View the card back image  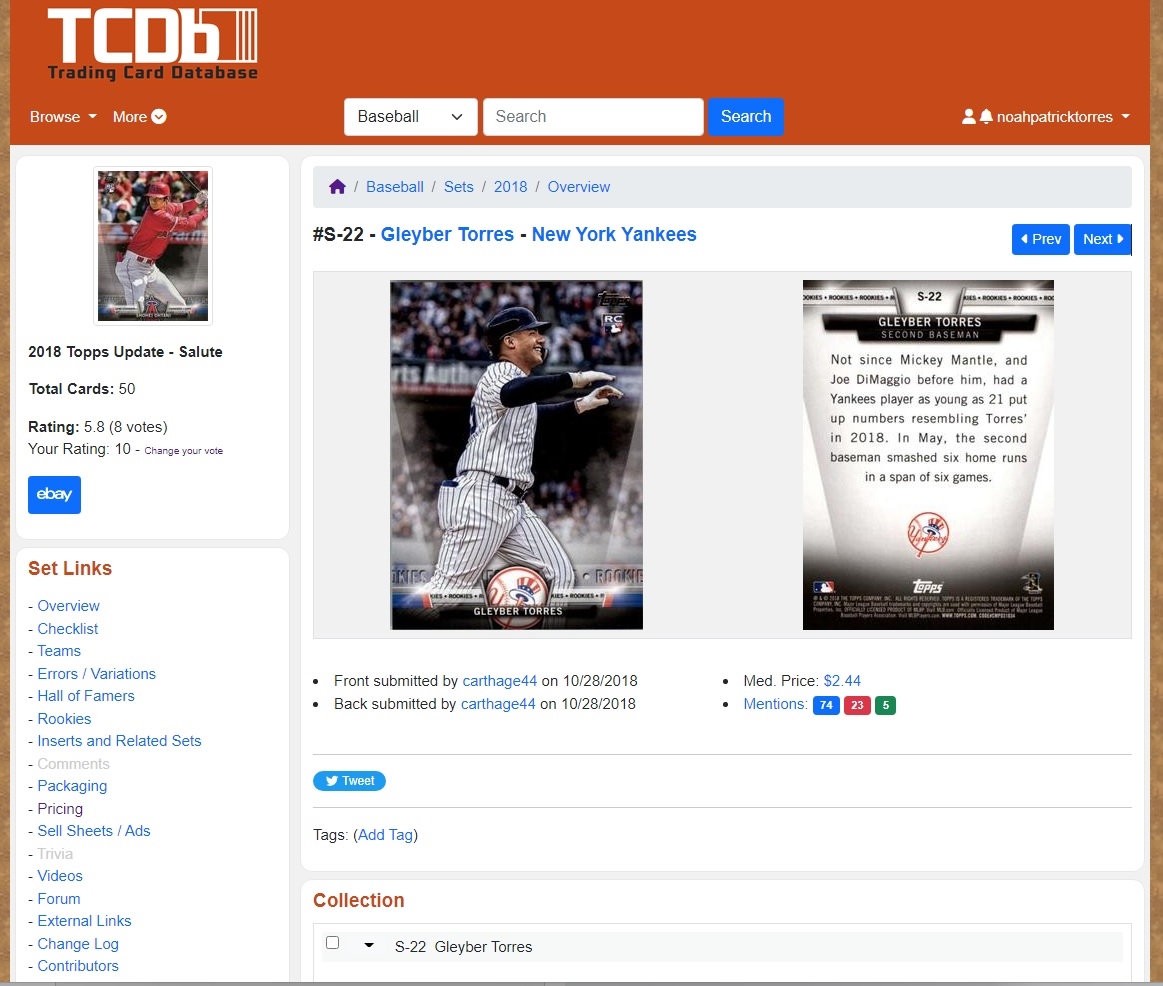(x=928, y=455)
